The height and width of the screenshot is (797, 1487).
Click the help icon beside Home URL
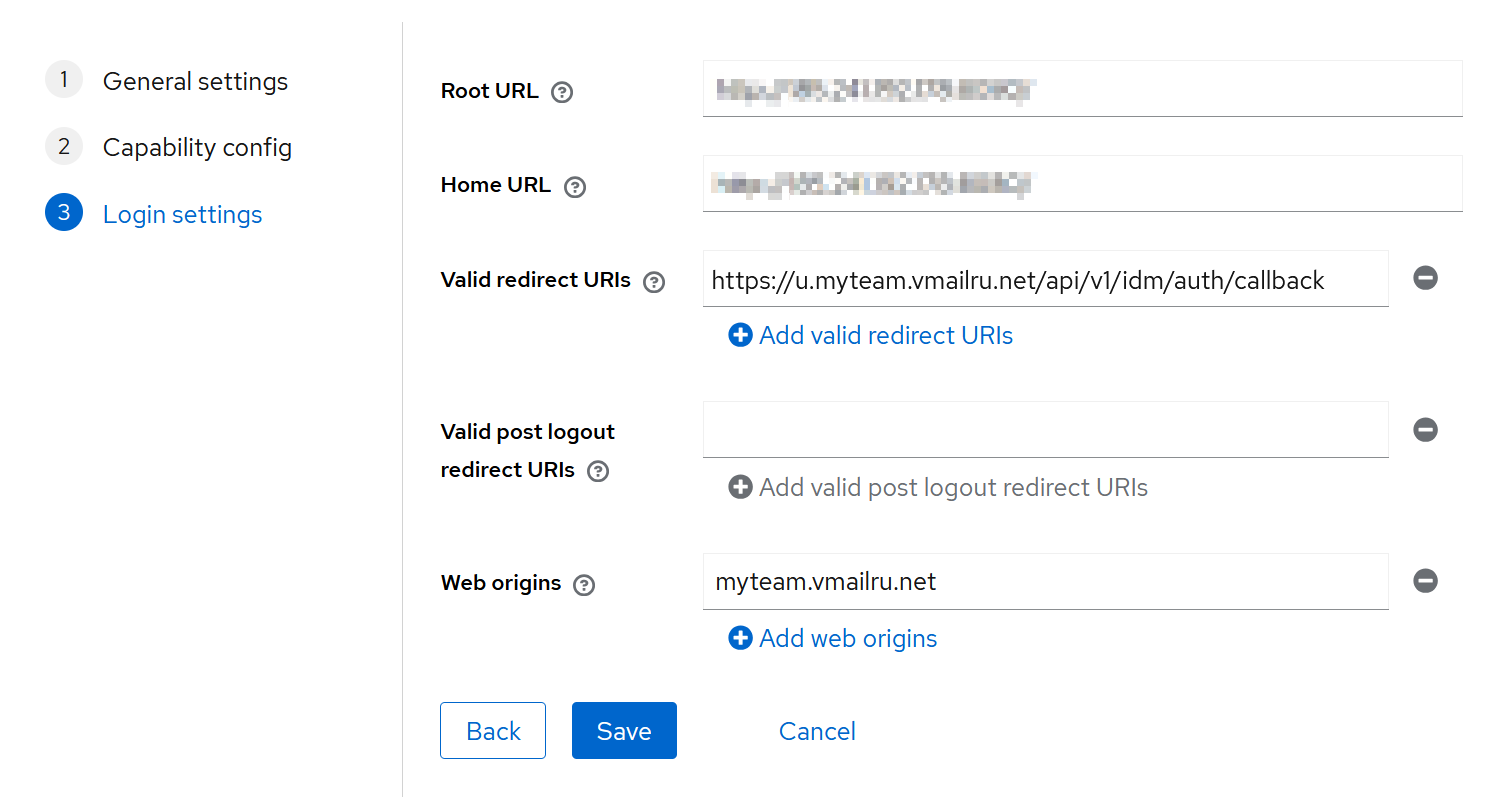click(x=574, y=187)
